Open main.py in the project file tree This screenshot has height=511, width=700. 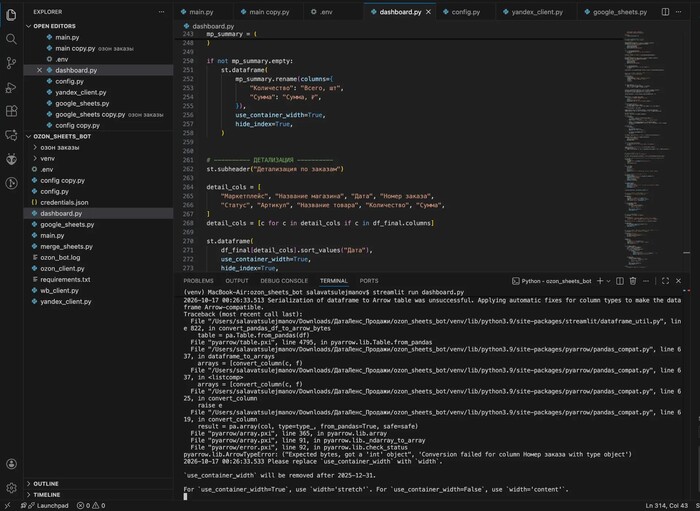(x=98, y=235)
